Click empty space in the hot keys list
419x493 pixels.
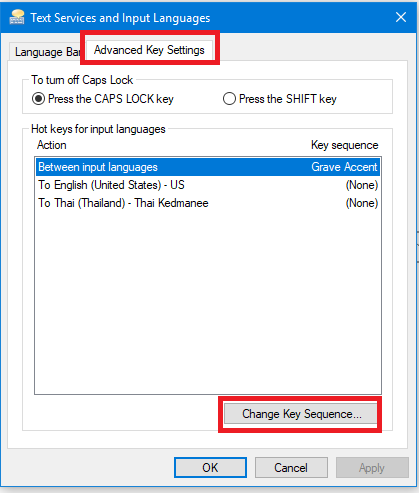208,300
